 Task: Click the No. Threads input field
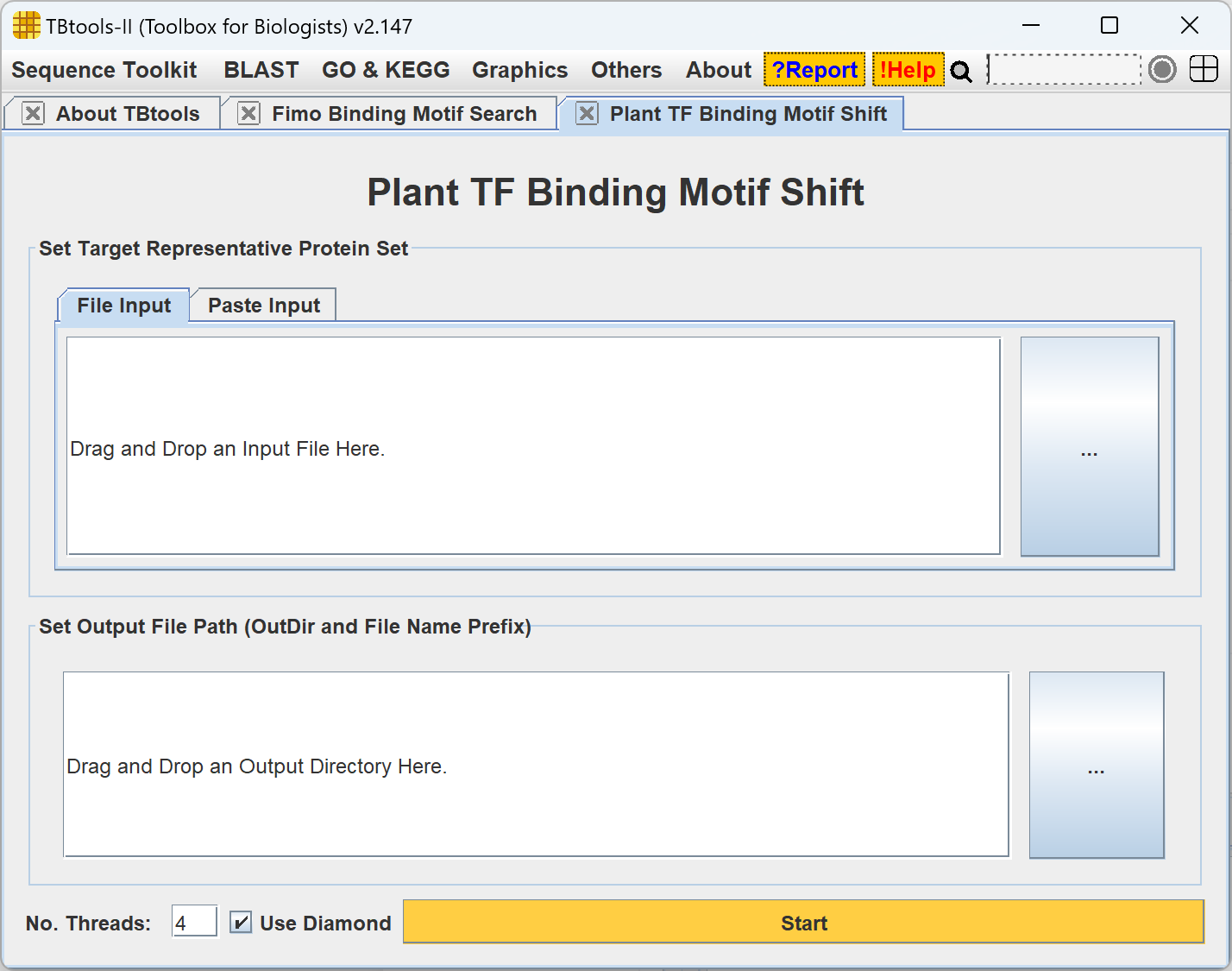click(194, 923)
